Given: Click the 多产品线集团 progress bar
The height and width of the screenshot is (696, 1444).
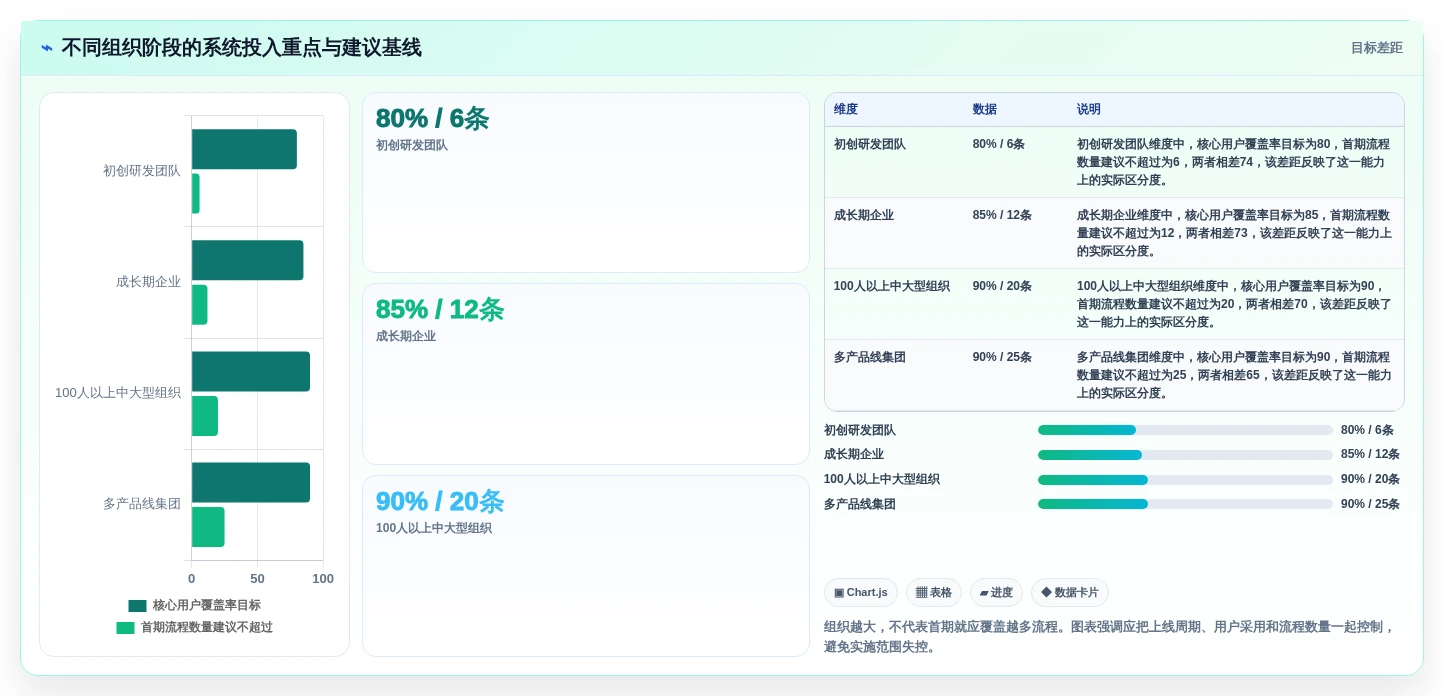Looking at the screenshot, I should 1185,504.
